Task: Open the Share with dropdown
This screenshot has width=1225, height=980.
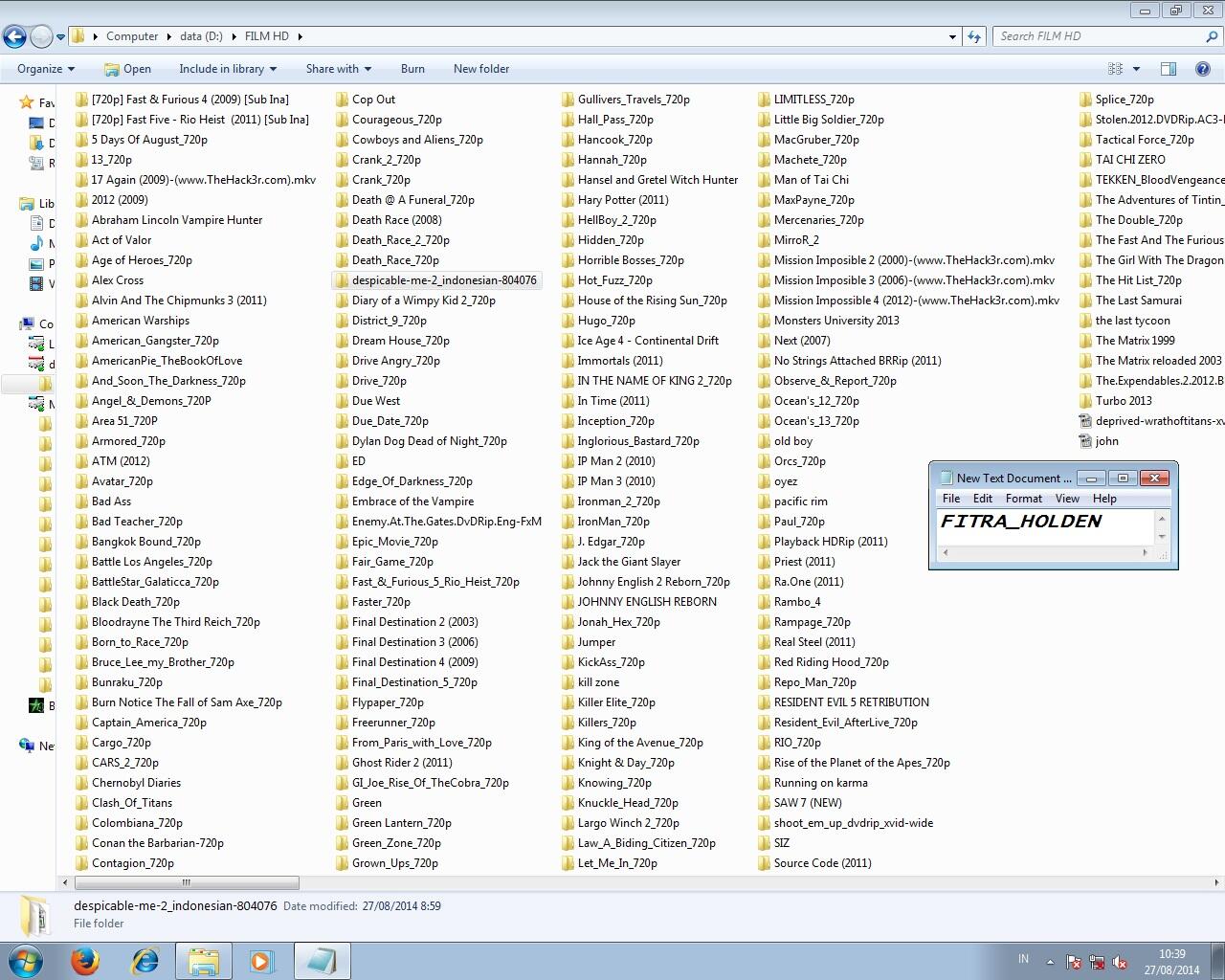Action: coord(338,69)
